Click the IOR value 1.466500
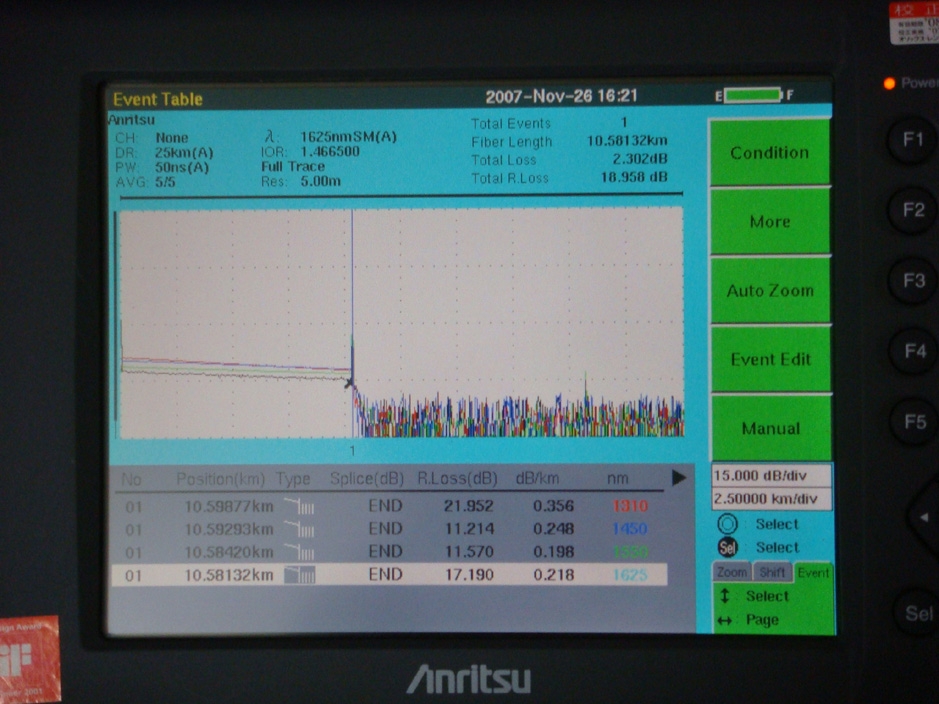This screenshot has height=704, width=939. [x=330, y=151]
